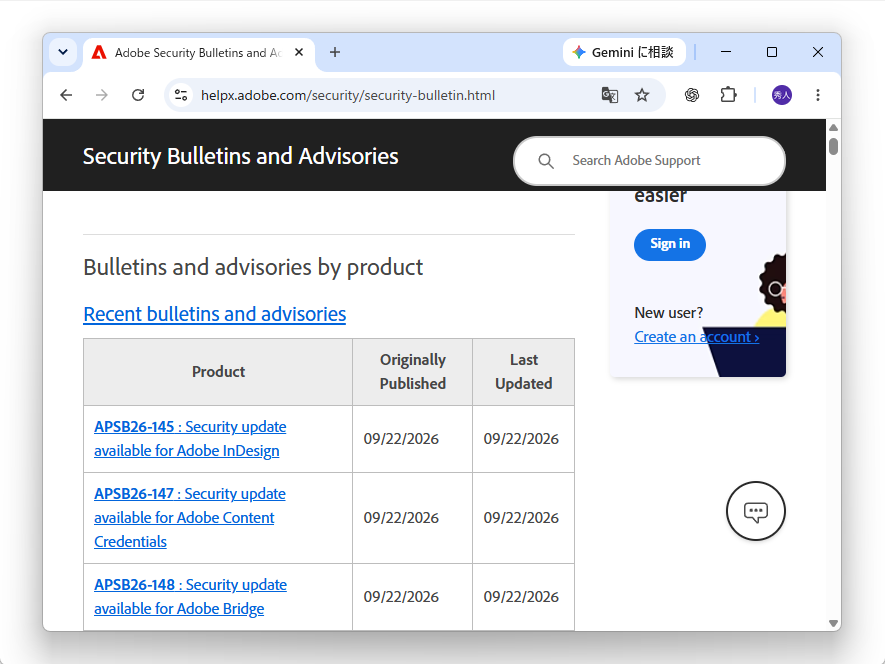This screenshot has height=664, width=885.
Task: Close the Adobe Security Bulletins tab
Action: pos(299,53)
